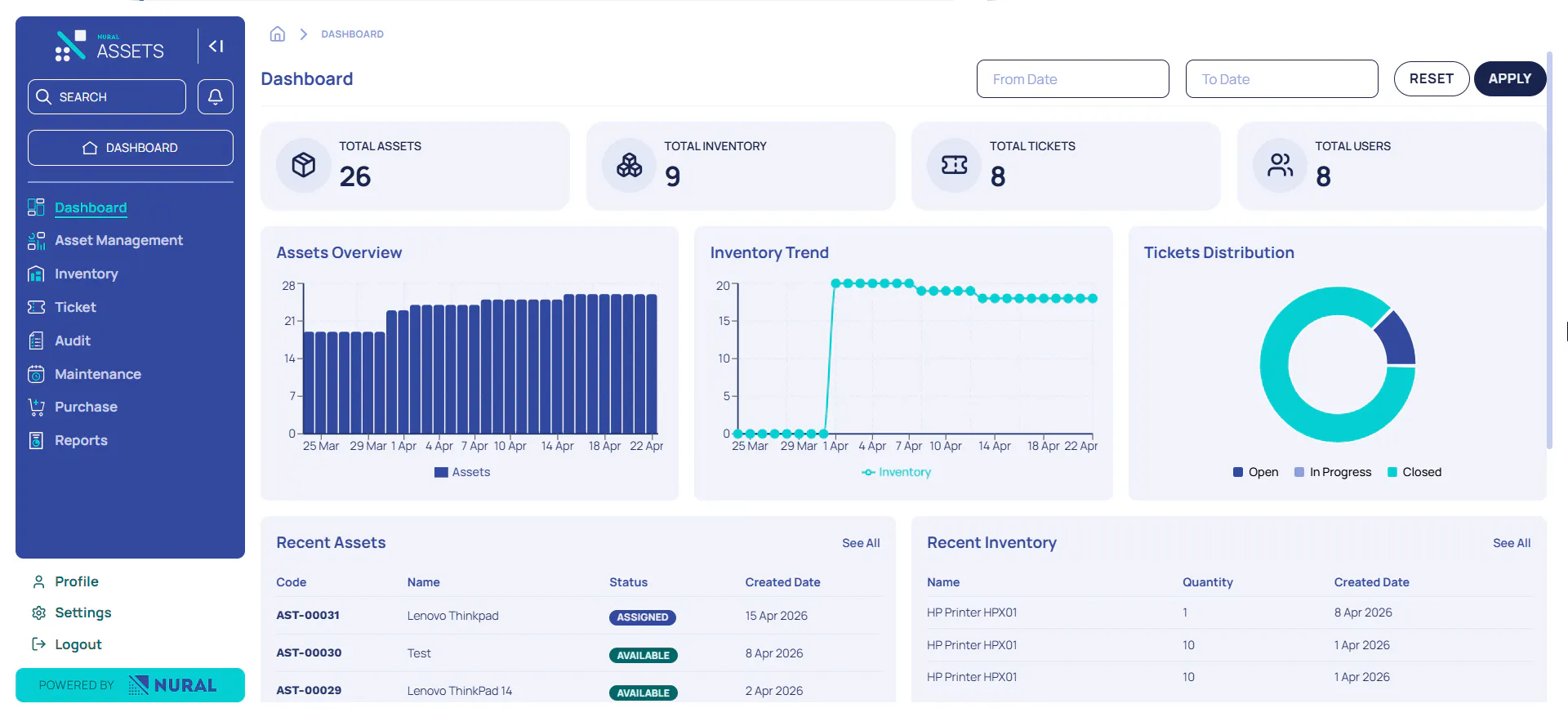Toggle the Closed ticket legend
1568x717 pixels.
coord(1414,472)
